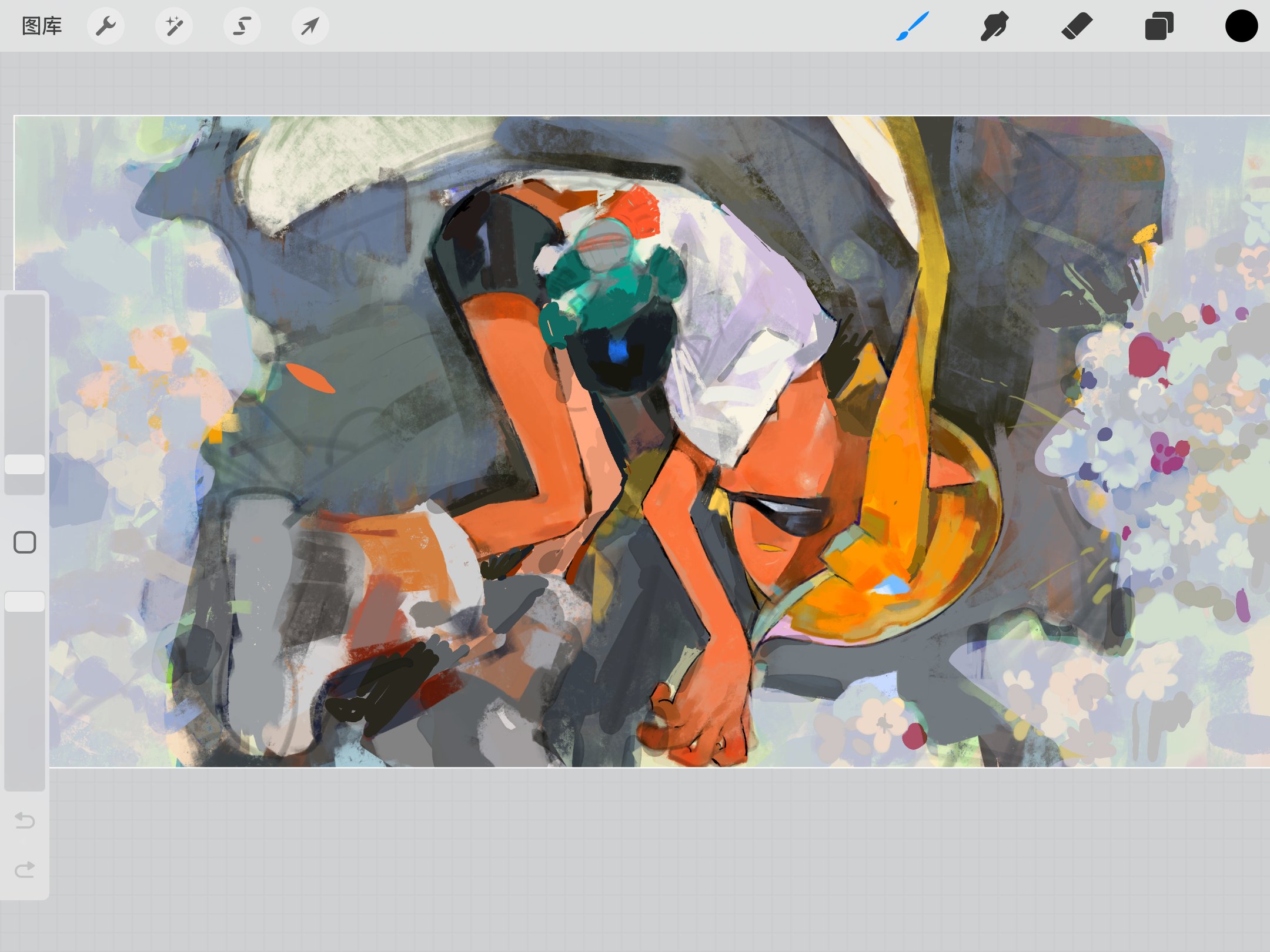Tap the bright blue spot on the dark glove
Viewport: 1270px width, 952px height.
click(x=617, y=351)
